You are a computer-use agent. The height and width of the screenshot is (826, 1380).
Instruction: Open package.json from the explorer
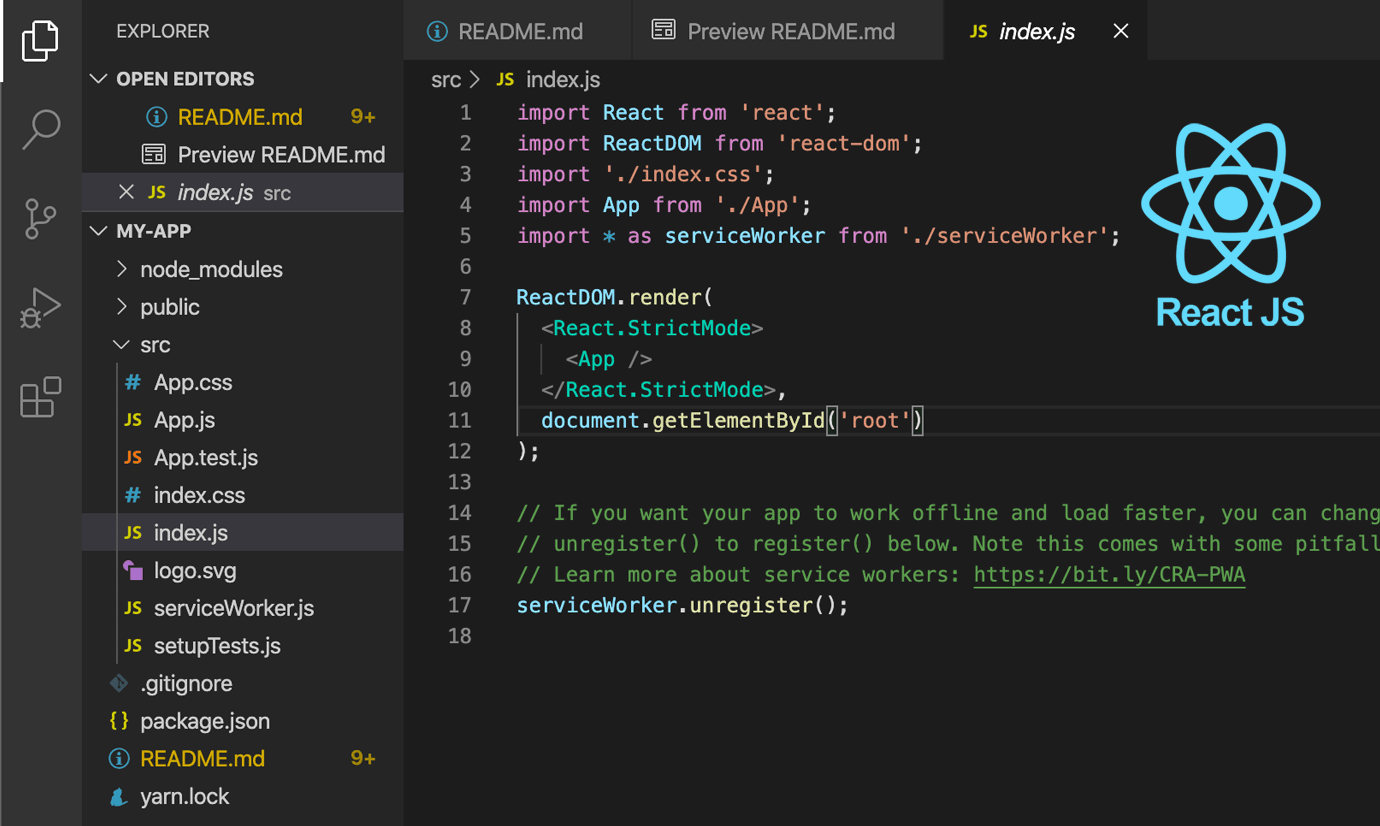click(204, 721)
